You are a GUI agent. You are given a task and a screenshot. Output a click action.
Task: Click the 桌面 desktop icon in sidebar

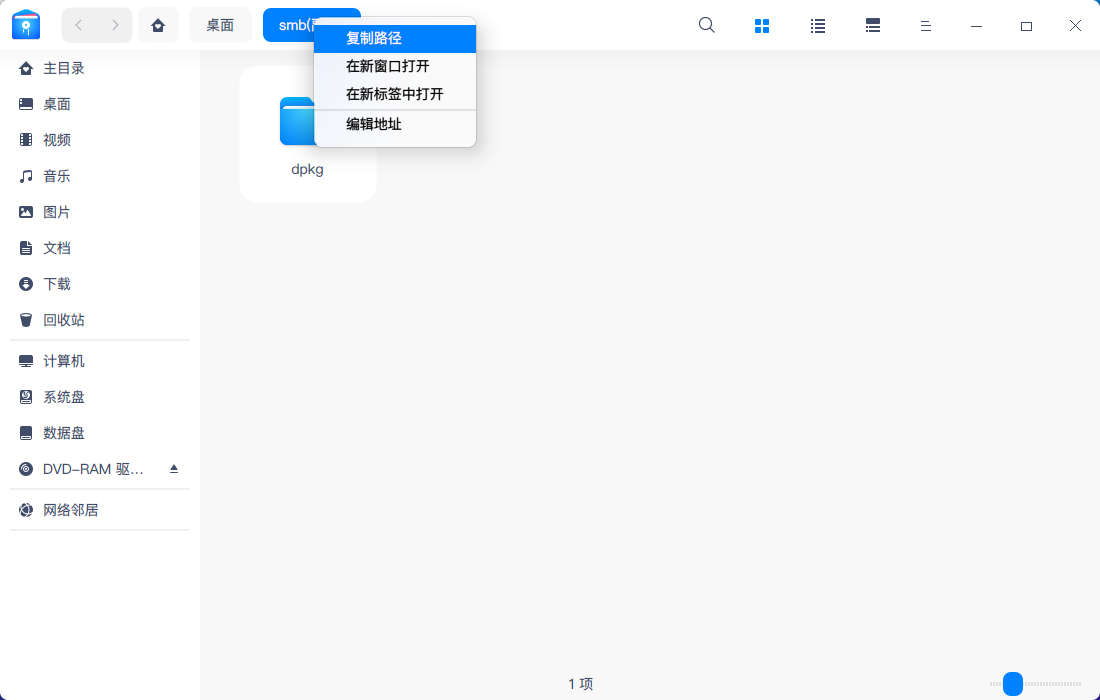coord(26,104)
